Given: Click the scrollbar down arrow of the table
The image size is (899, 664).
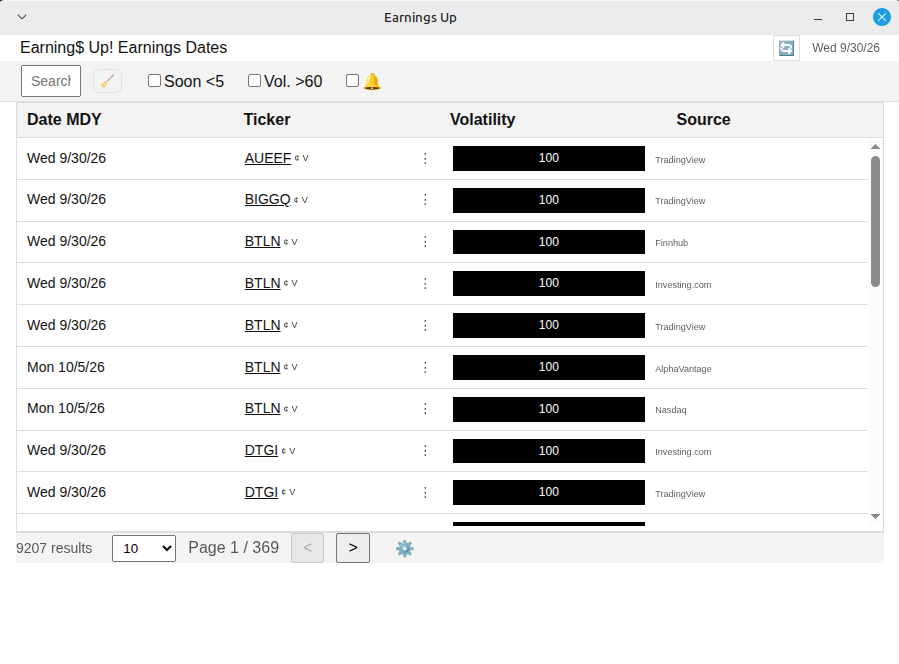Looking at the screenshot, I should click(x=875, y=517).
